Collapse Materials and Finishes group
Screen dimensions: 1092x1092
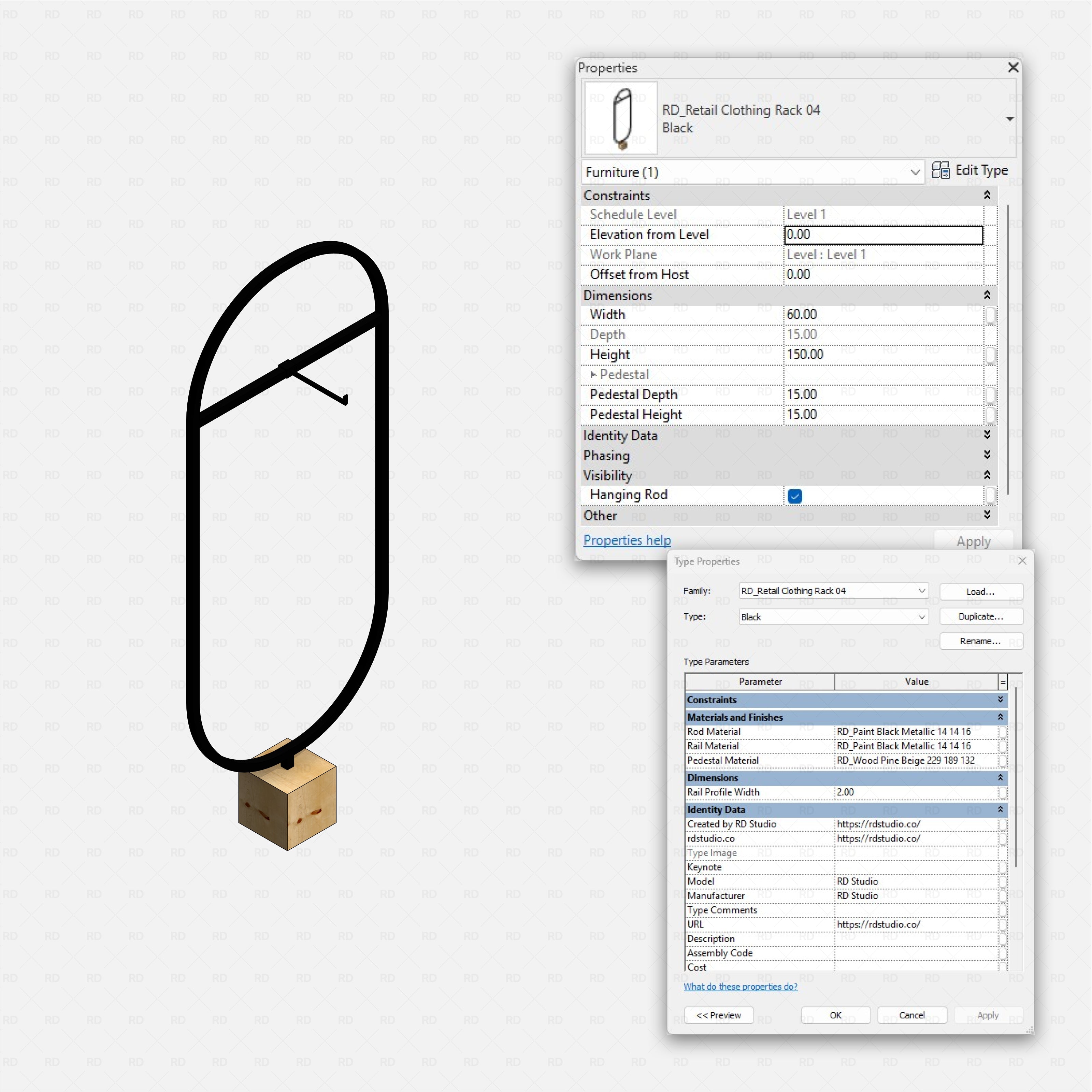click(1000, 717)
